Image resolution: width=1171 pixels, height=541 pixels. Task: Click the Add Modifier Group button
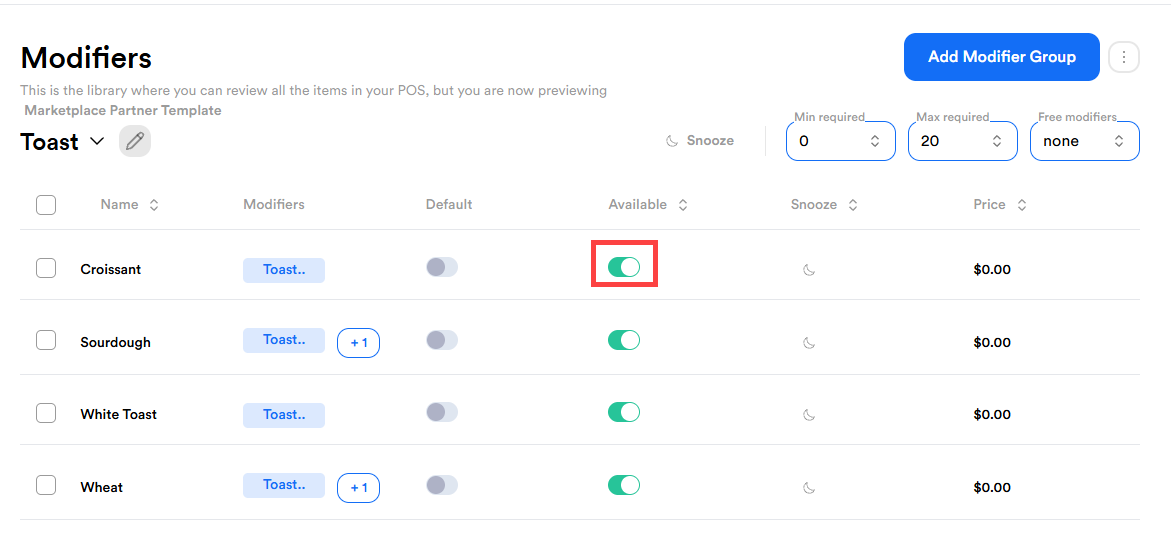point(1001,57)
